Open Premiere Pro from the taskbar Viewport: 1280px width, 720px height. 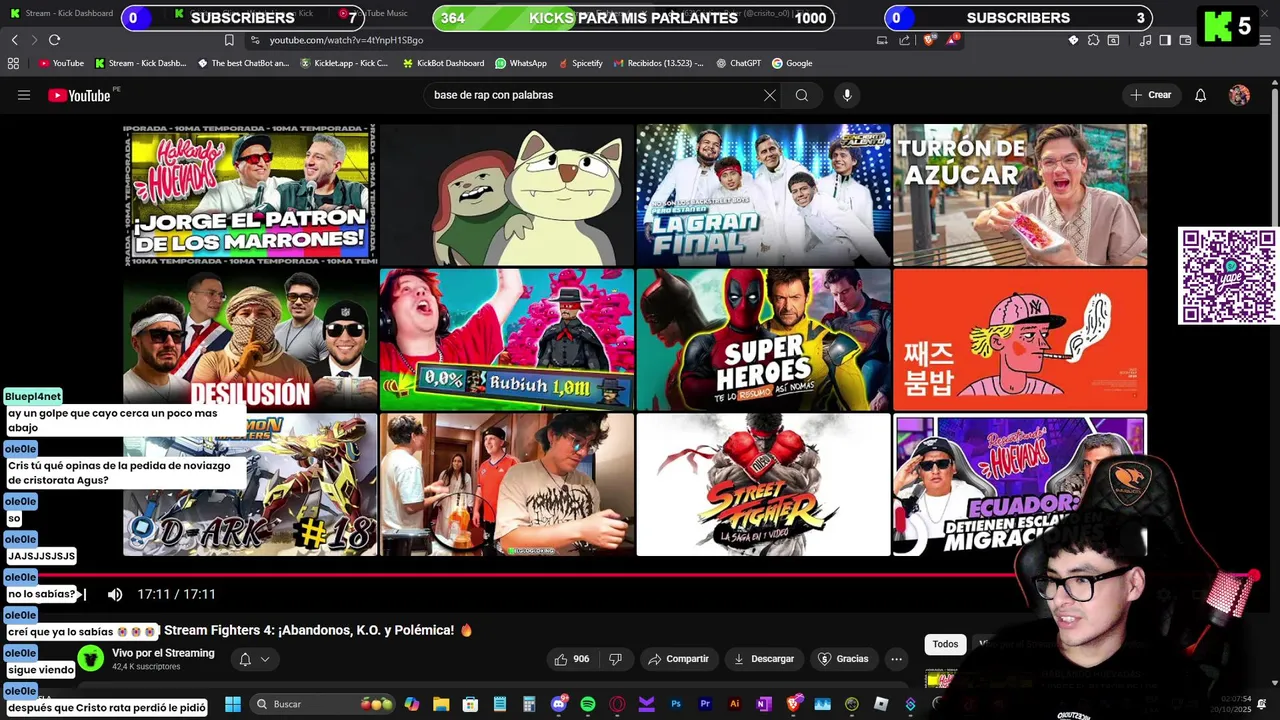tap(705, 704)
